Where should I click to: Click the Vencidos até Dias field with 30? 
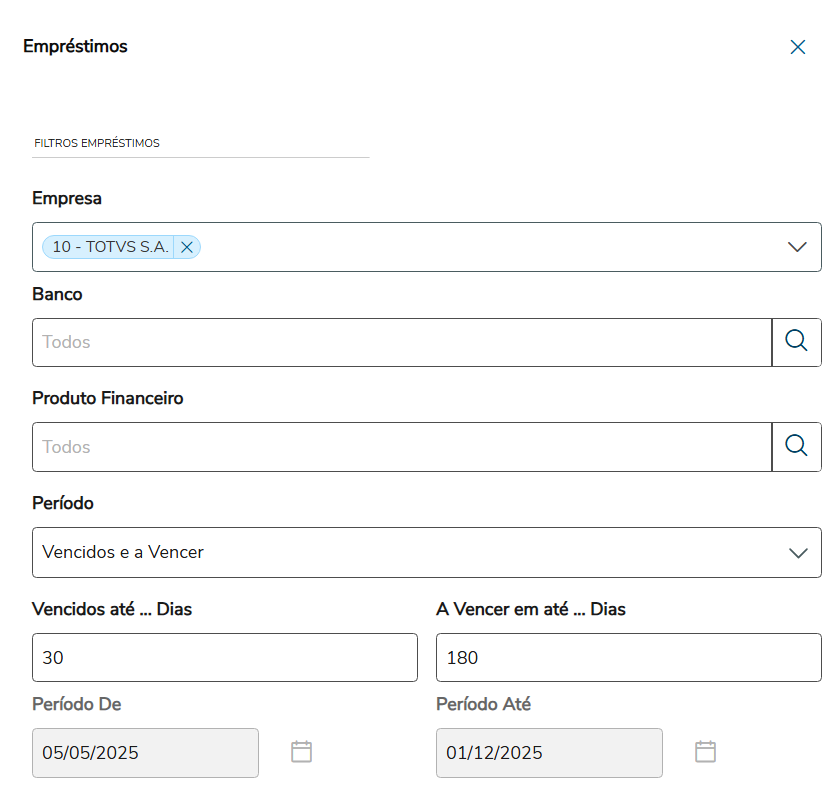tap(224, 657)
